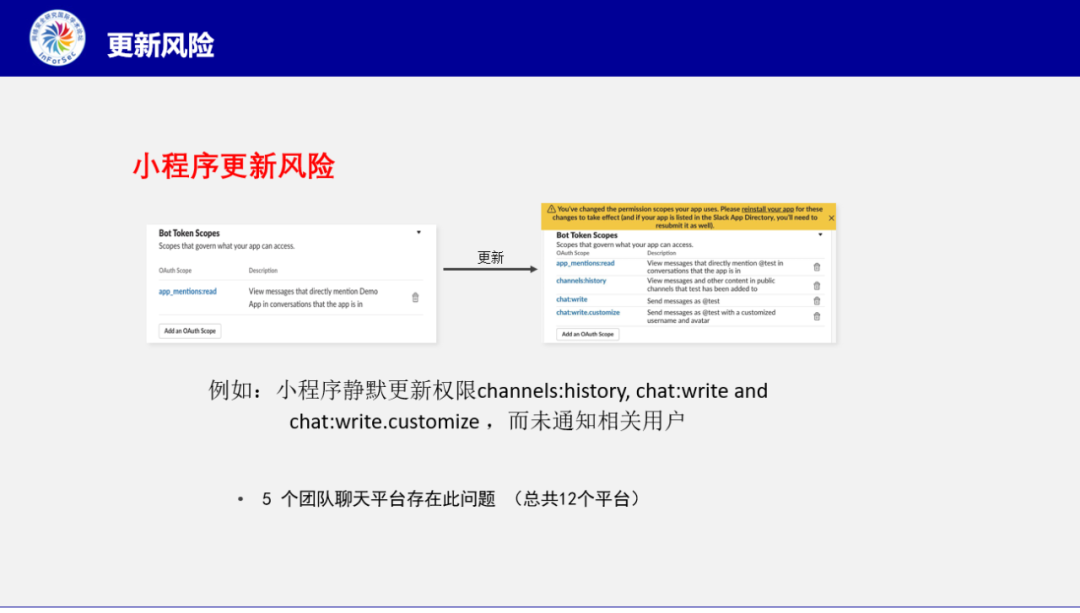Expand the left Bot Token Scopes panel
This screenshot has width=1080, height=613.
coord(419,232)
